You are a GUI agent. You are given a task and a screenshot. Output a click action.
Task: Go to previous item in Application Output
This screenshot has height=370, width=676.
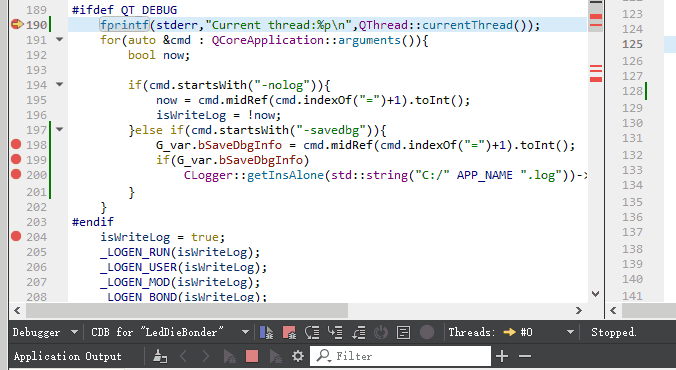[x=183, y=356]
